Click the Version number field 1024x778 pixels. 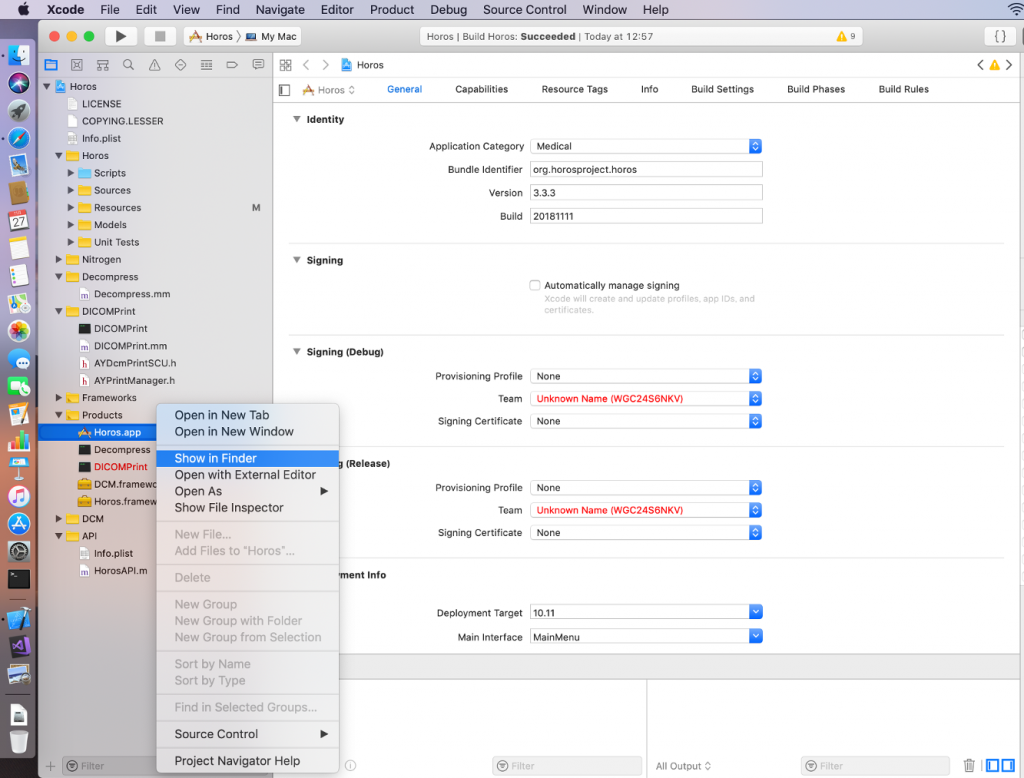(646, 193)
